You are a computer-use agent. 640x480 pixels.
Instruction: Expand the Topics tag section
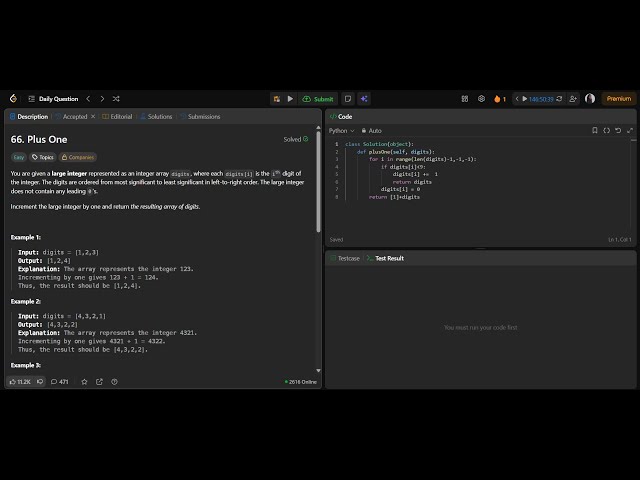pos(43,157)
